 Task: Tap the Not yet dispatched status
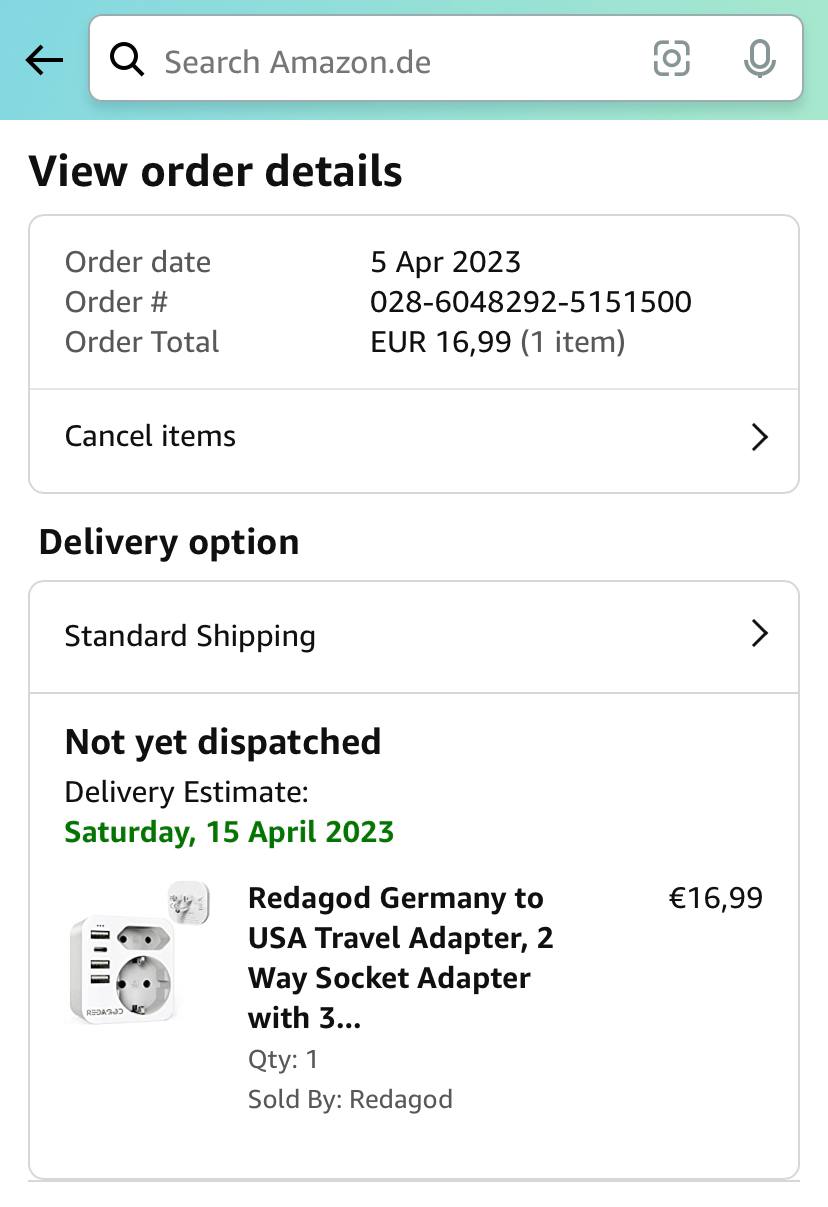tap(222, 742)
